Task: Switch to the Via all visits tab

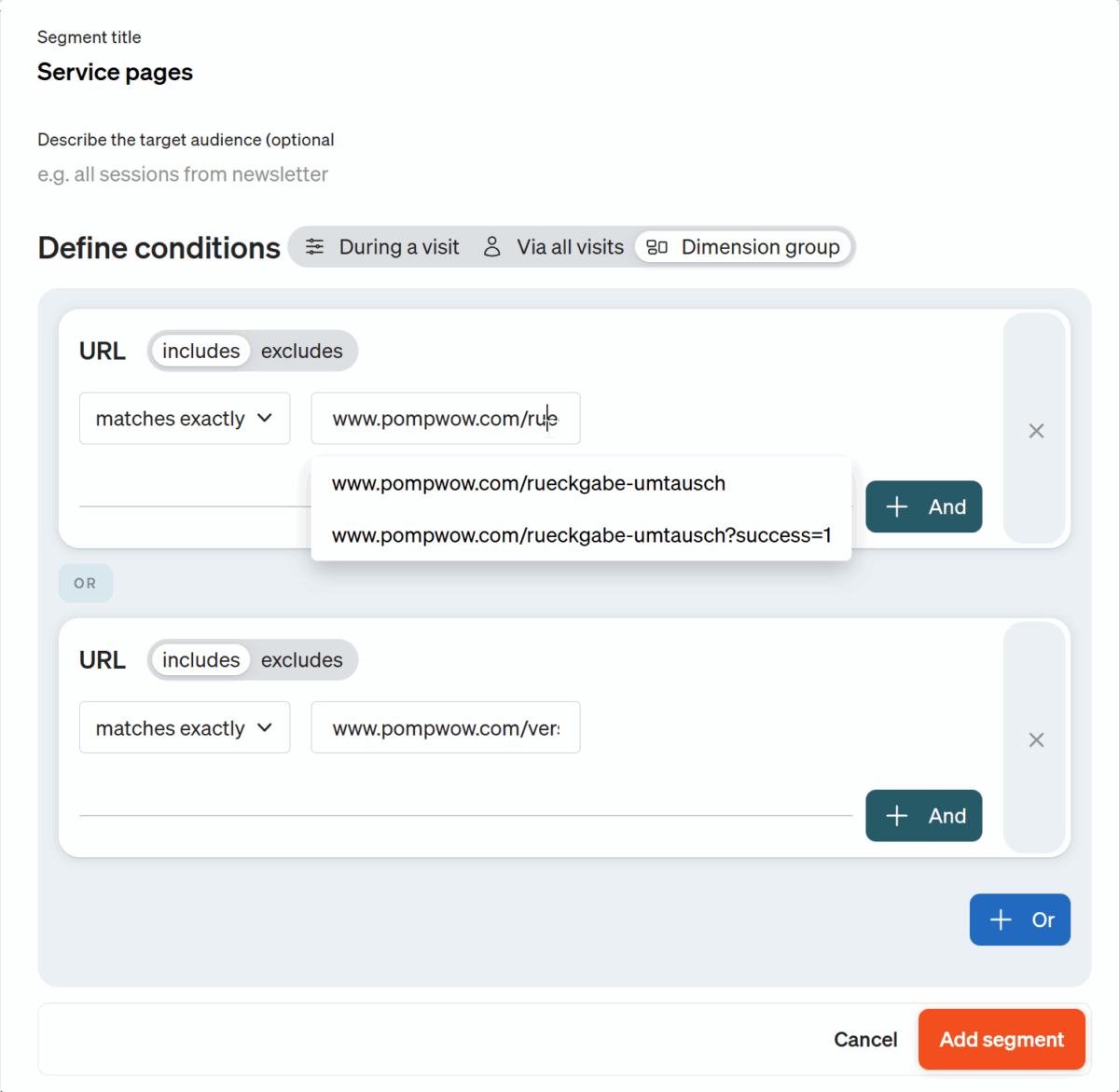Action: [569, 246]
